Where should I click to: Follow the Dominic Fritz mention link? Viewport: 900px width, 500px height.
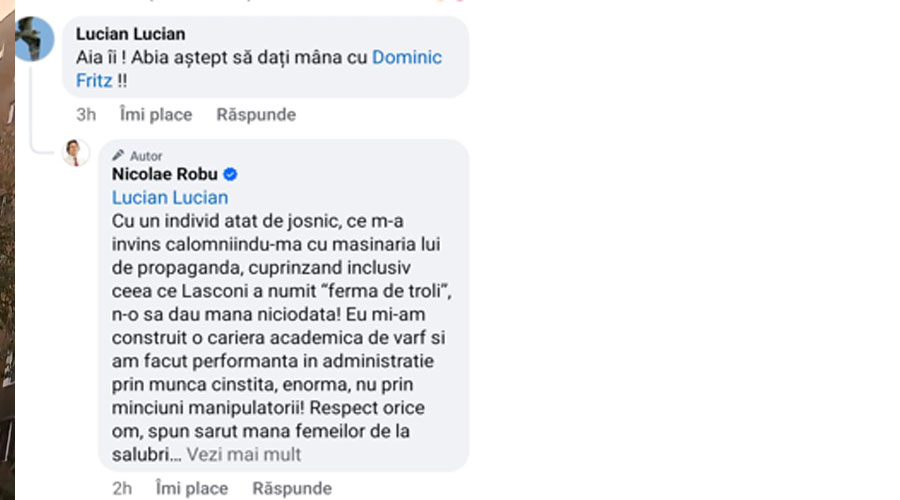[x=406, y=57]
